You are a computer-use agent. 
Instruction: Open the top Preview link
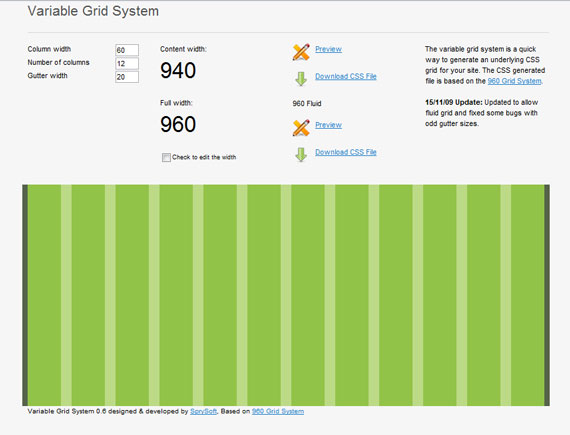[328, 49]
